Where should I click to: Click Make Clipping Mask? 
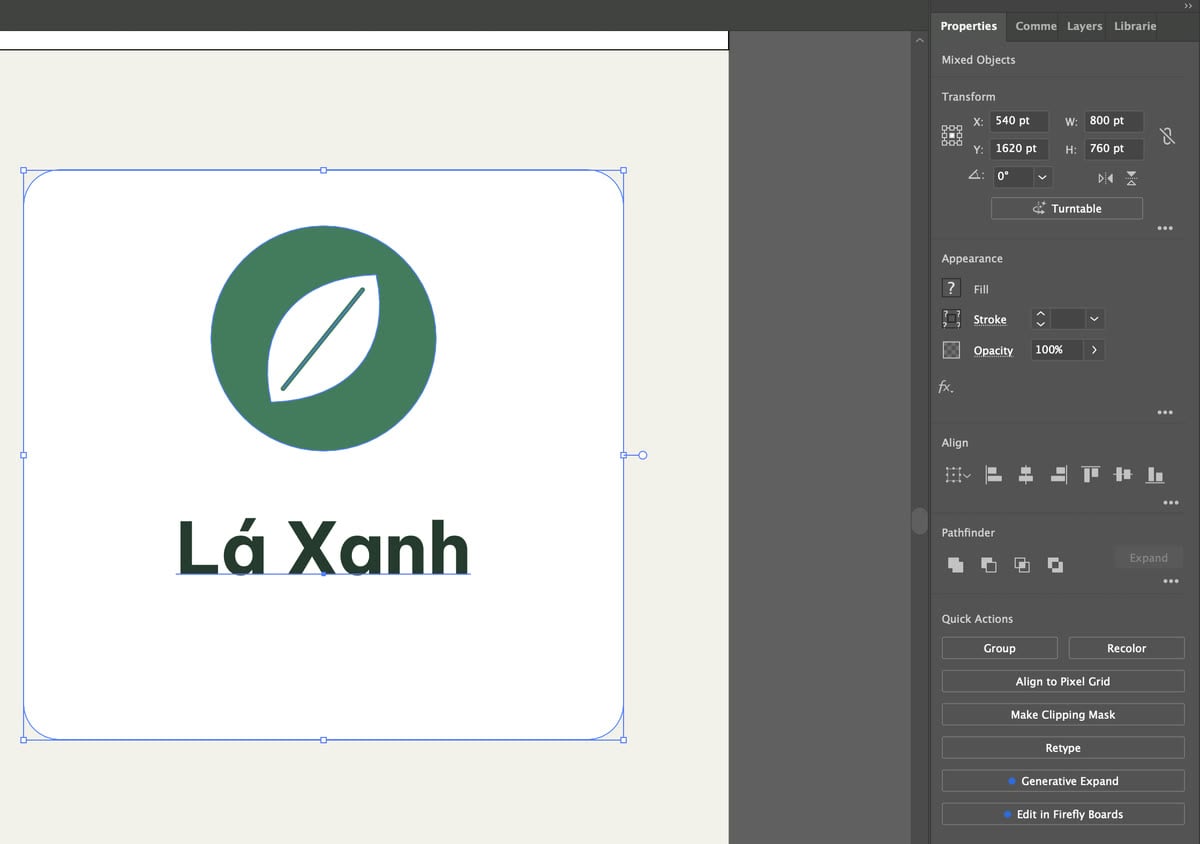point(1063,714)
